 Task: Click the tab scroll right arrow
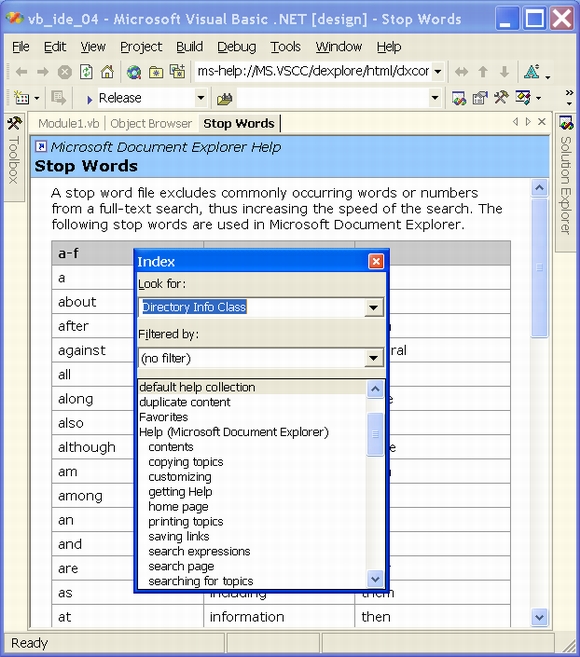click(528, 122)
